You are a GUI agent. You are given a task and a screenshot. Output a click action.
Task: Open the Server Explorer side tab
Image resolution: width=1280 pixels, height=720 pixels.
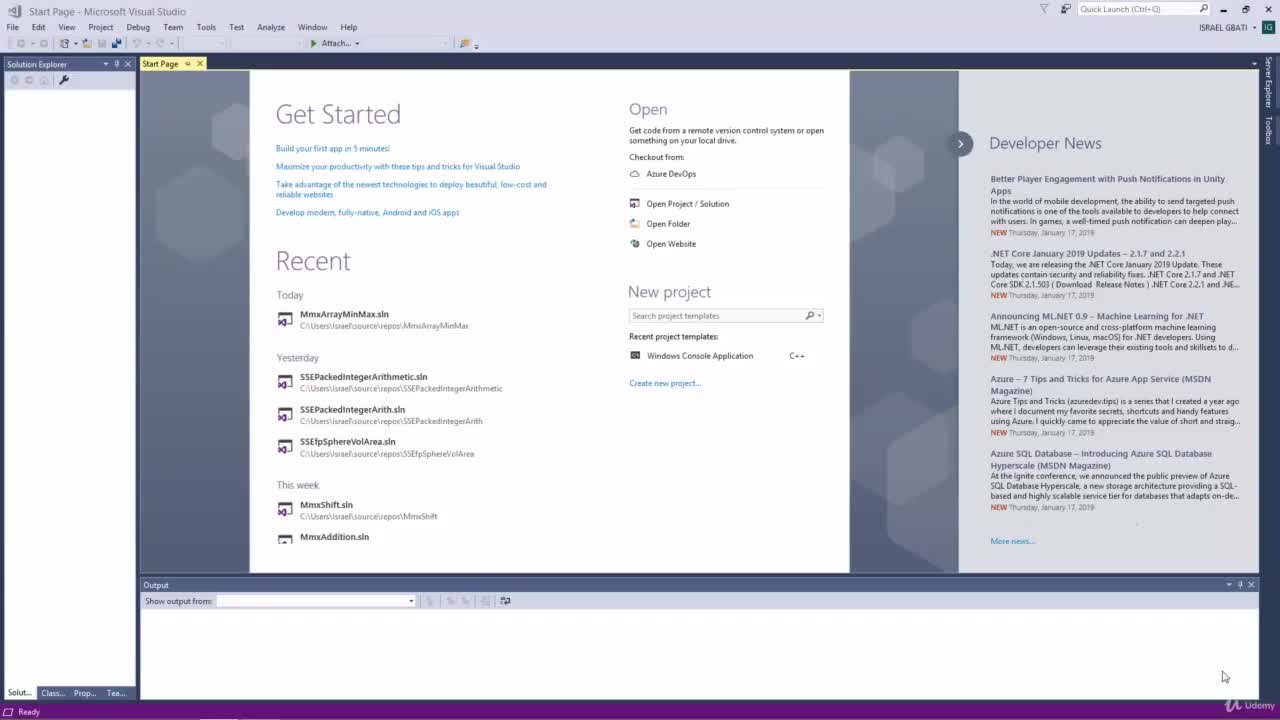tap(1269, 82)
